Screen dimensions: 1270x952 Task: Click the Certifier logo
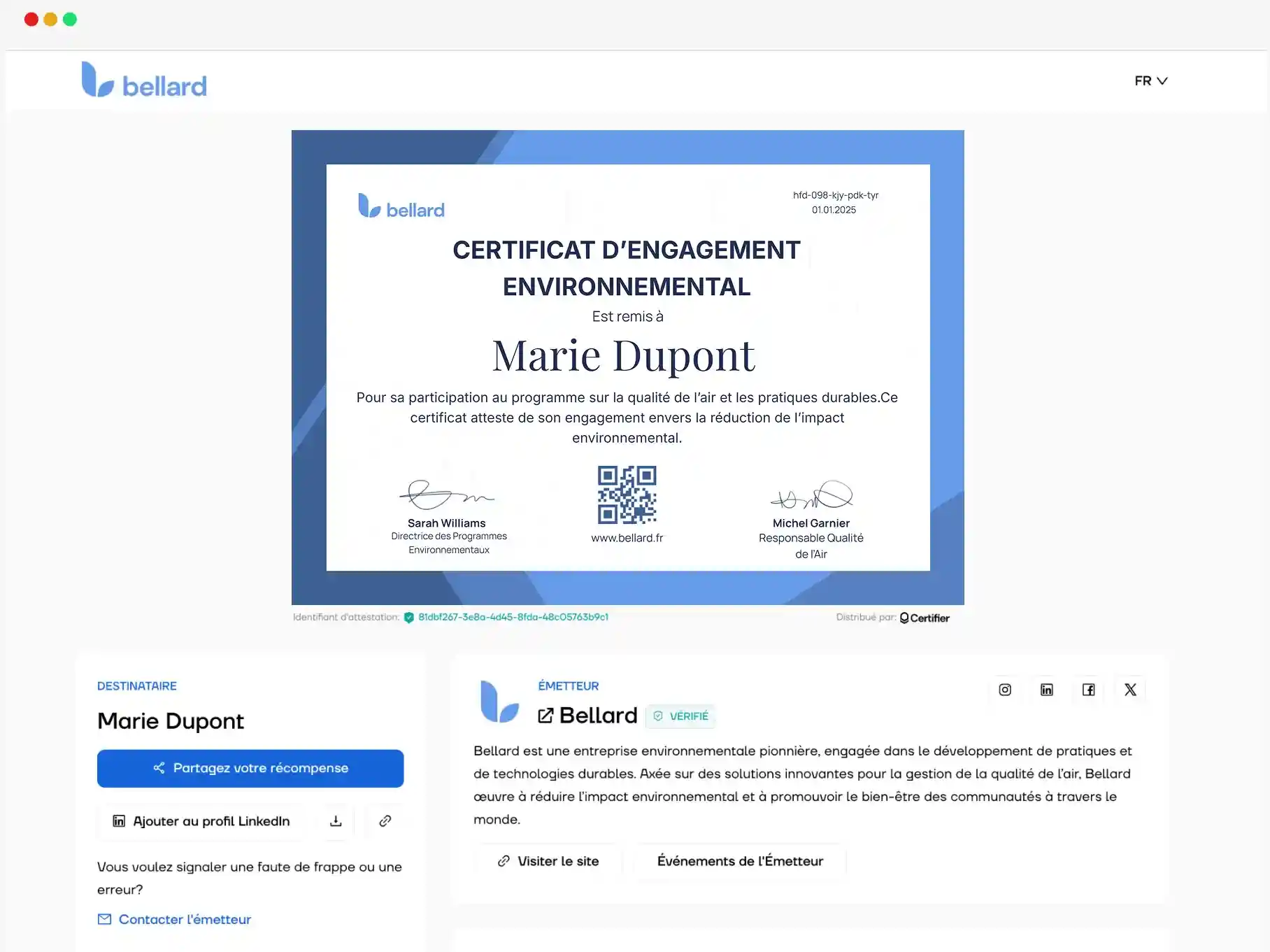pos(925,618)
